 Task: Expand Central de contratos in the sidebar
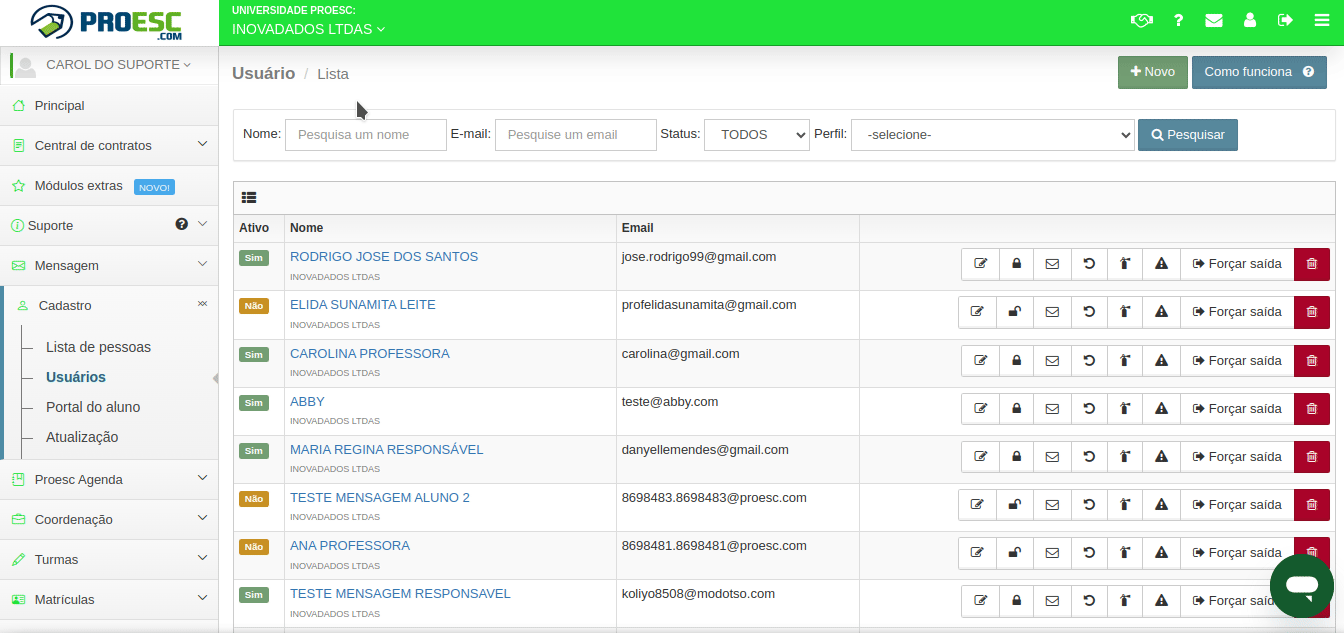click(108, 146)
